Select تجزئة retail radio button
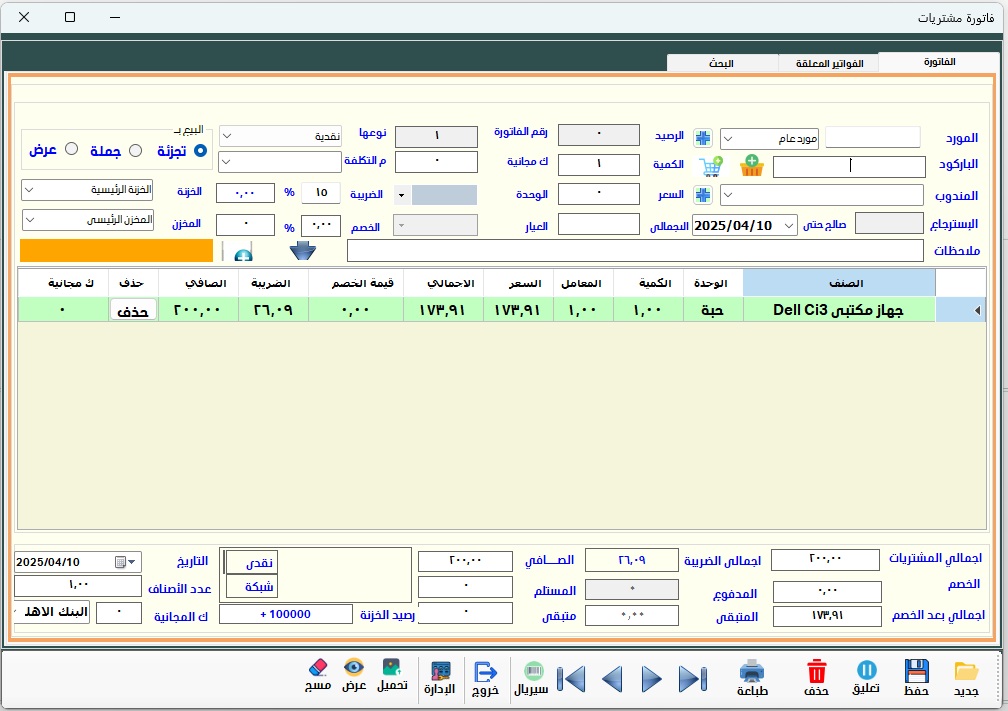 click(201, 150)
